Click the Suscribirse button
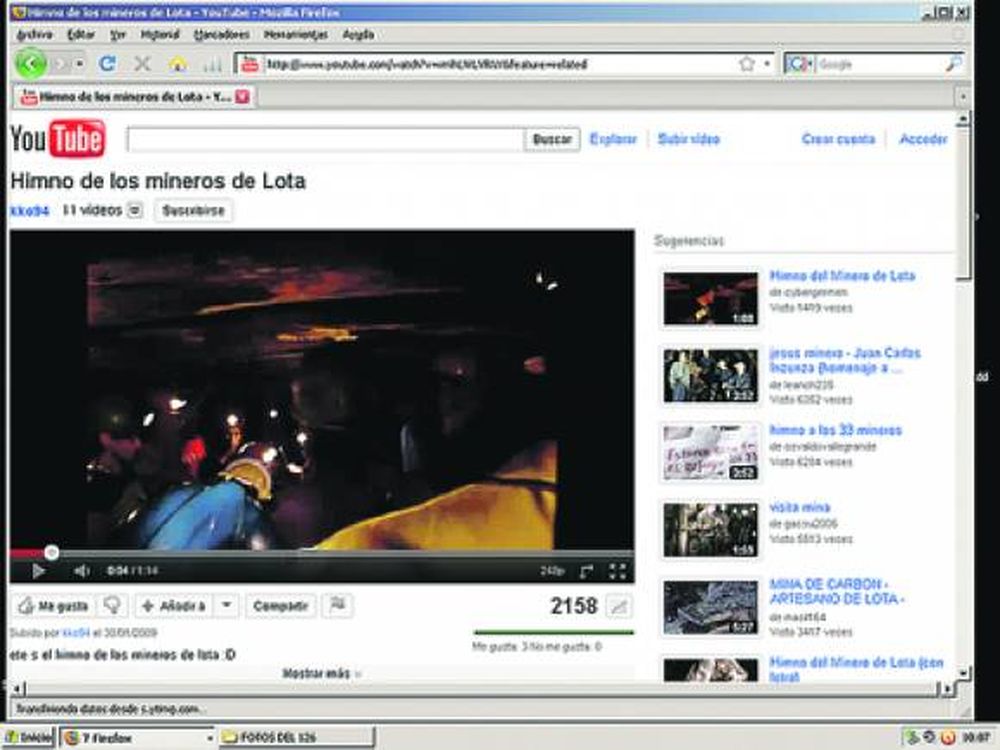 tap(193, 211)
